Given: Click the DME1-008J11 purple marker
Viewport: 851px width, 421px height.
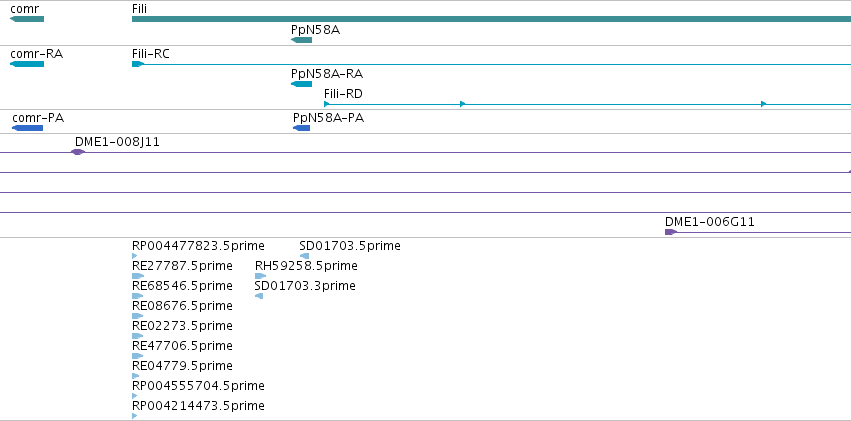Looking at the screenshot, I should (78, 152).
